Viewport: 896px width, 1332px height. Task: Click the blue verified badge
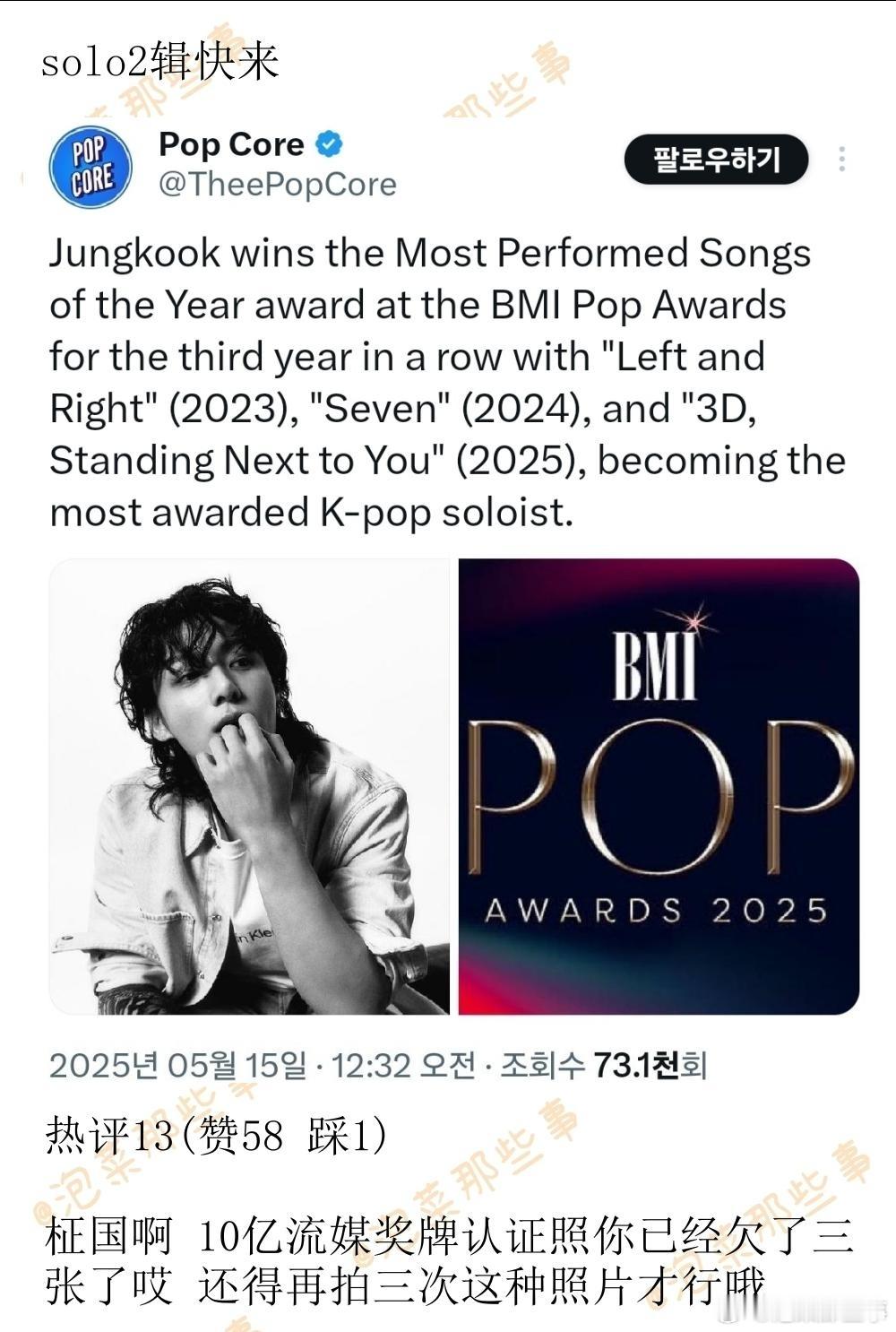pos(329,144)
